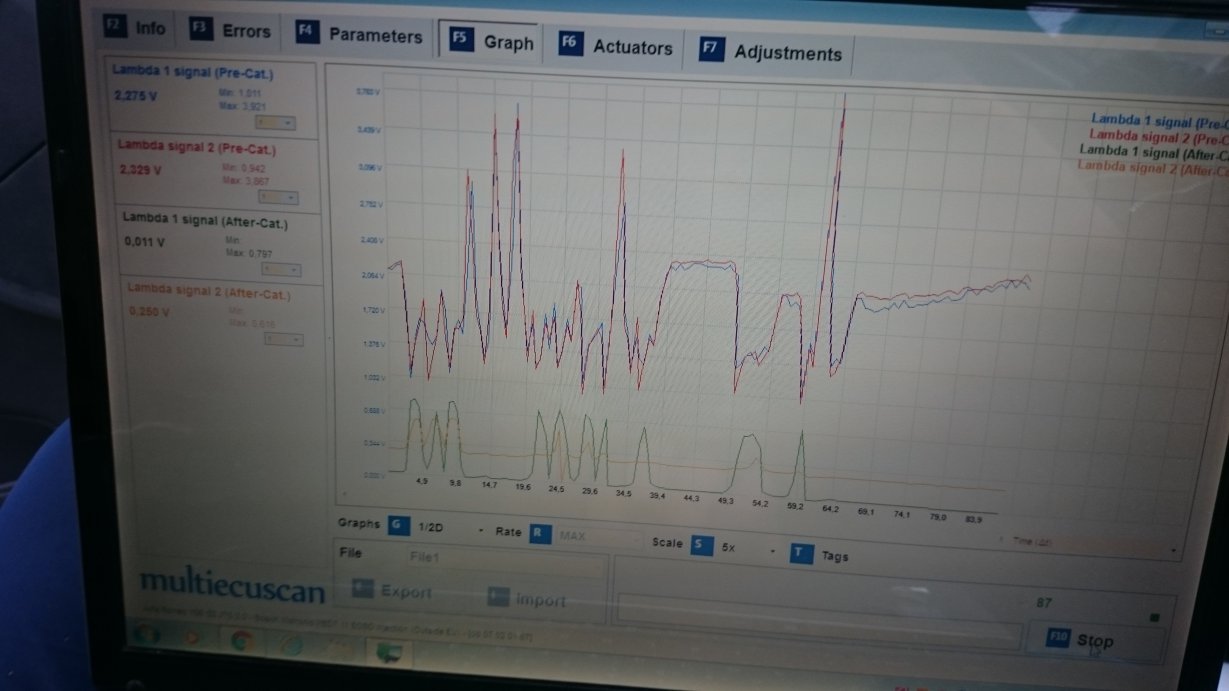Open the Adjustments tab

pyautogui.click(x=772, y=52)
